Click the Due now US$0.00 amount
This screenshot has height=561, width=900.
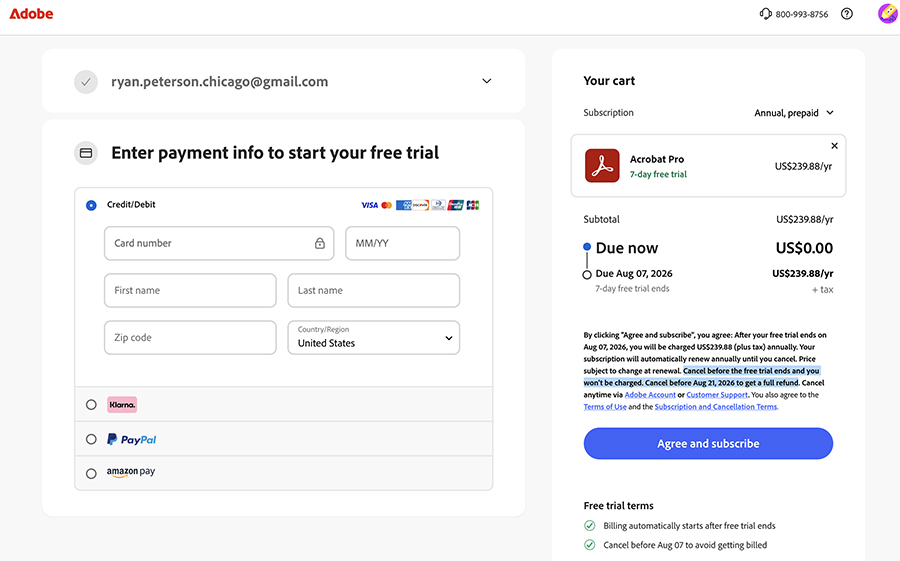804,248
